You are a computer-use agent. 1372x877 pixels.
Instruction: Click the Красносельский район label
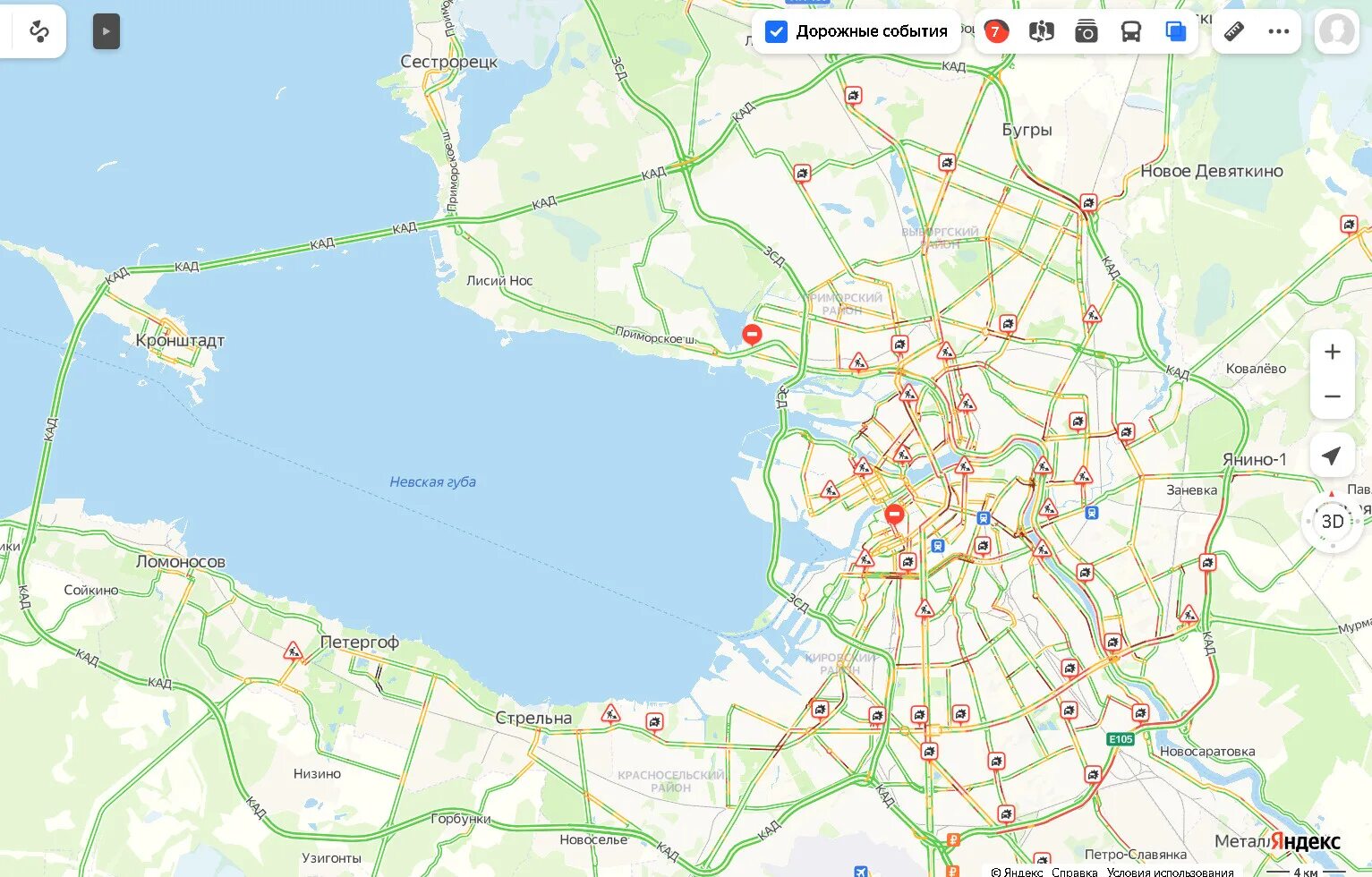tap(670, 781)
